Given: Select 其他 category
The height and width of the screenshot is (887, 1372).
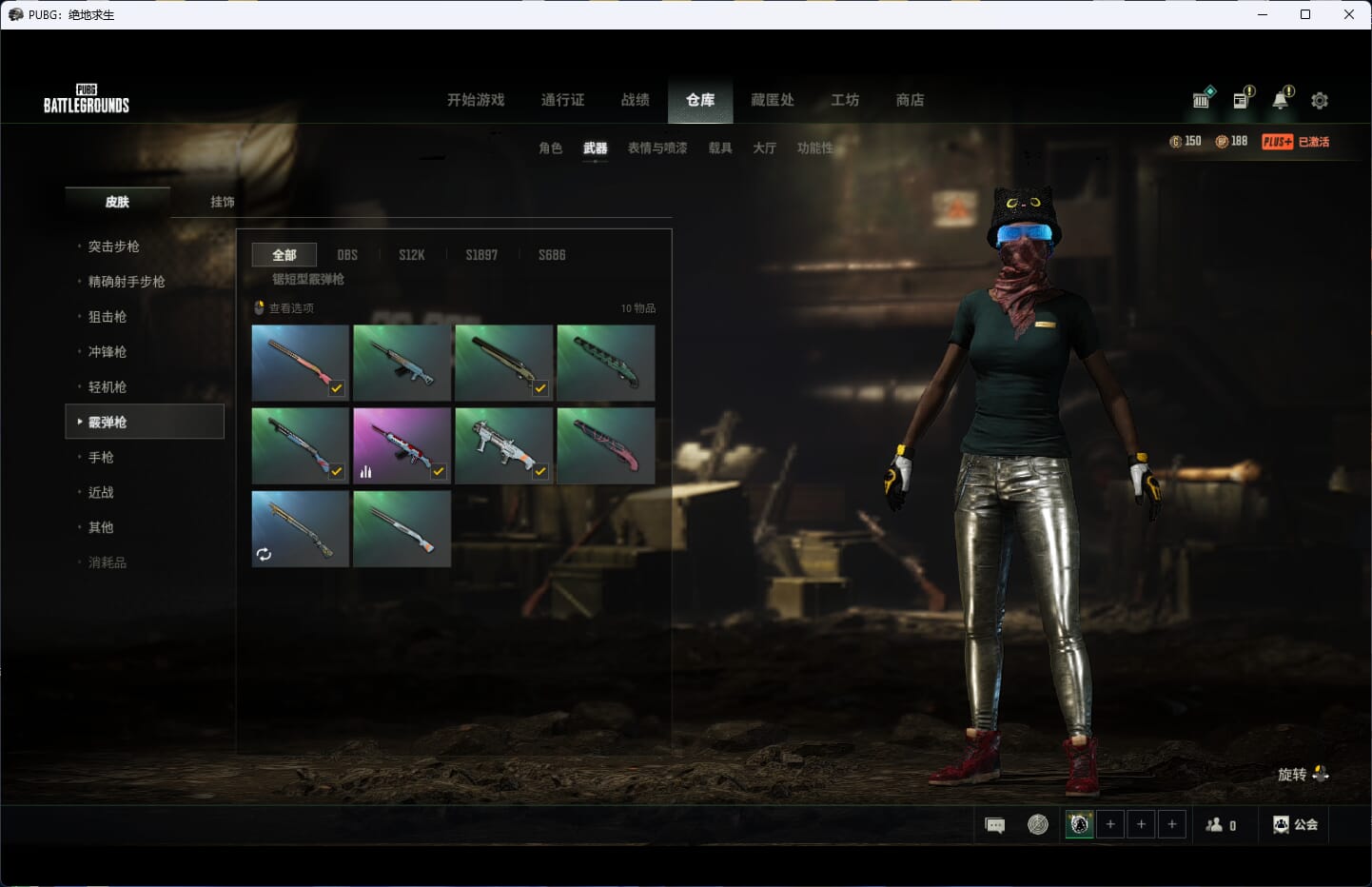Looking at the screenshot, I should click(101, 527).
